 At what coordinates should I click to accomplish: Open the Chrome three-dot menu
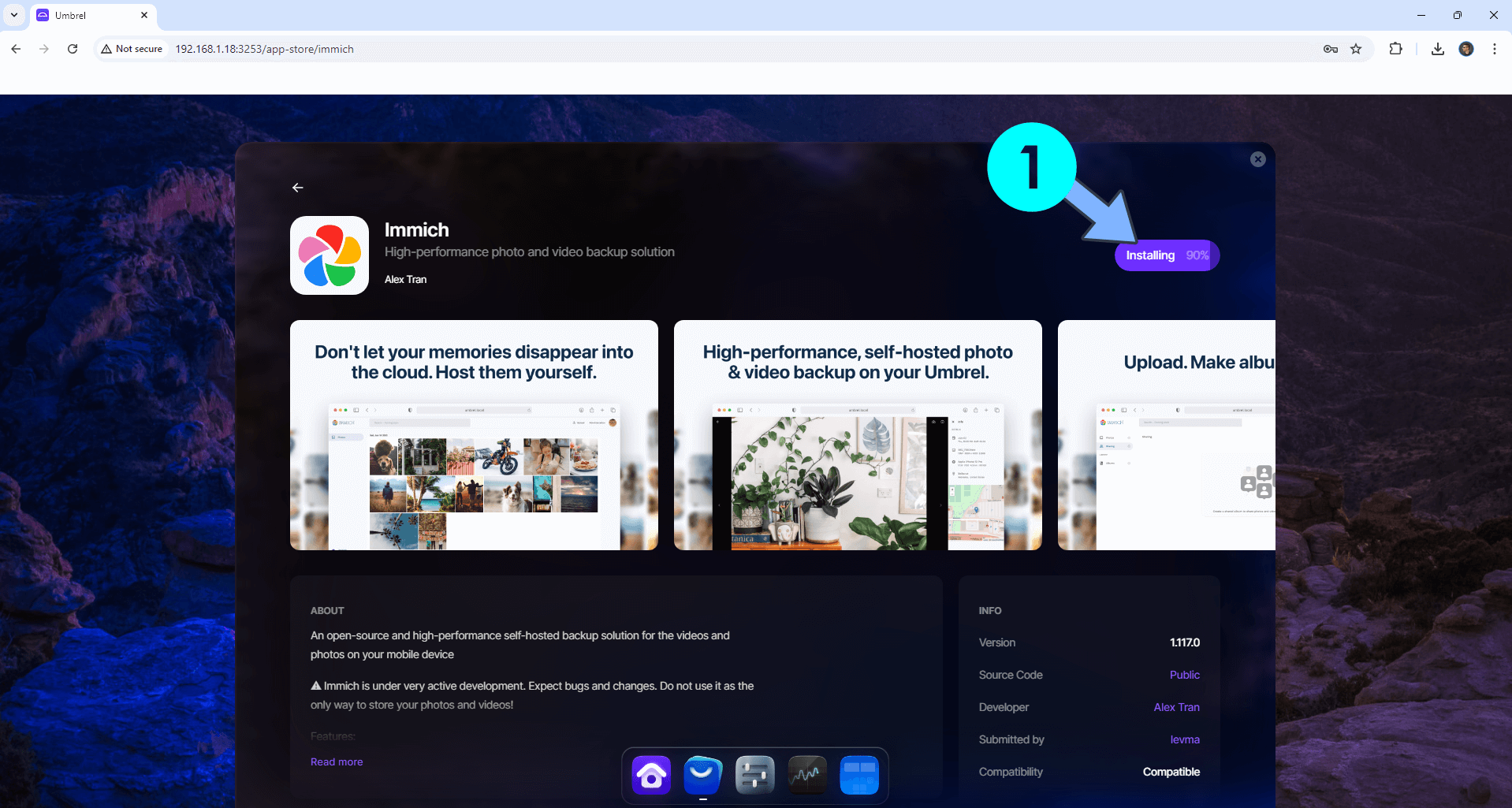[1495, 49]
